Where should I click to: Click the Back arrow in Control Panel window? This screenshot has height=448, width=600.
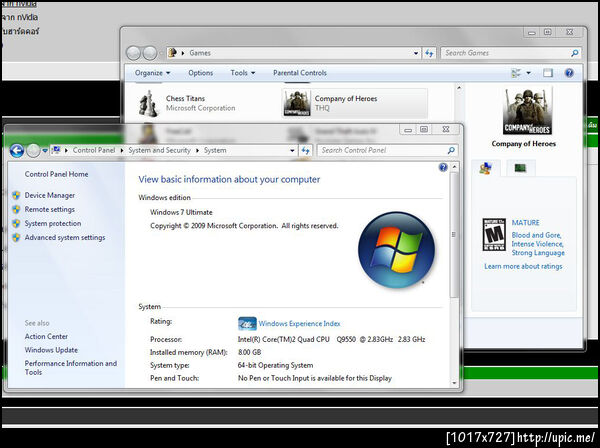(x=17, y=151)
